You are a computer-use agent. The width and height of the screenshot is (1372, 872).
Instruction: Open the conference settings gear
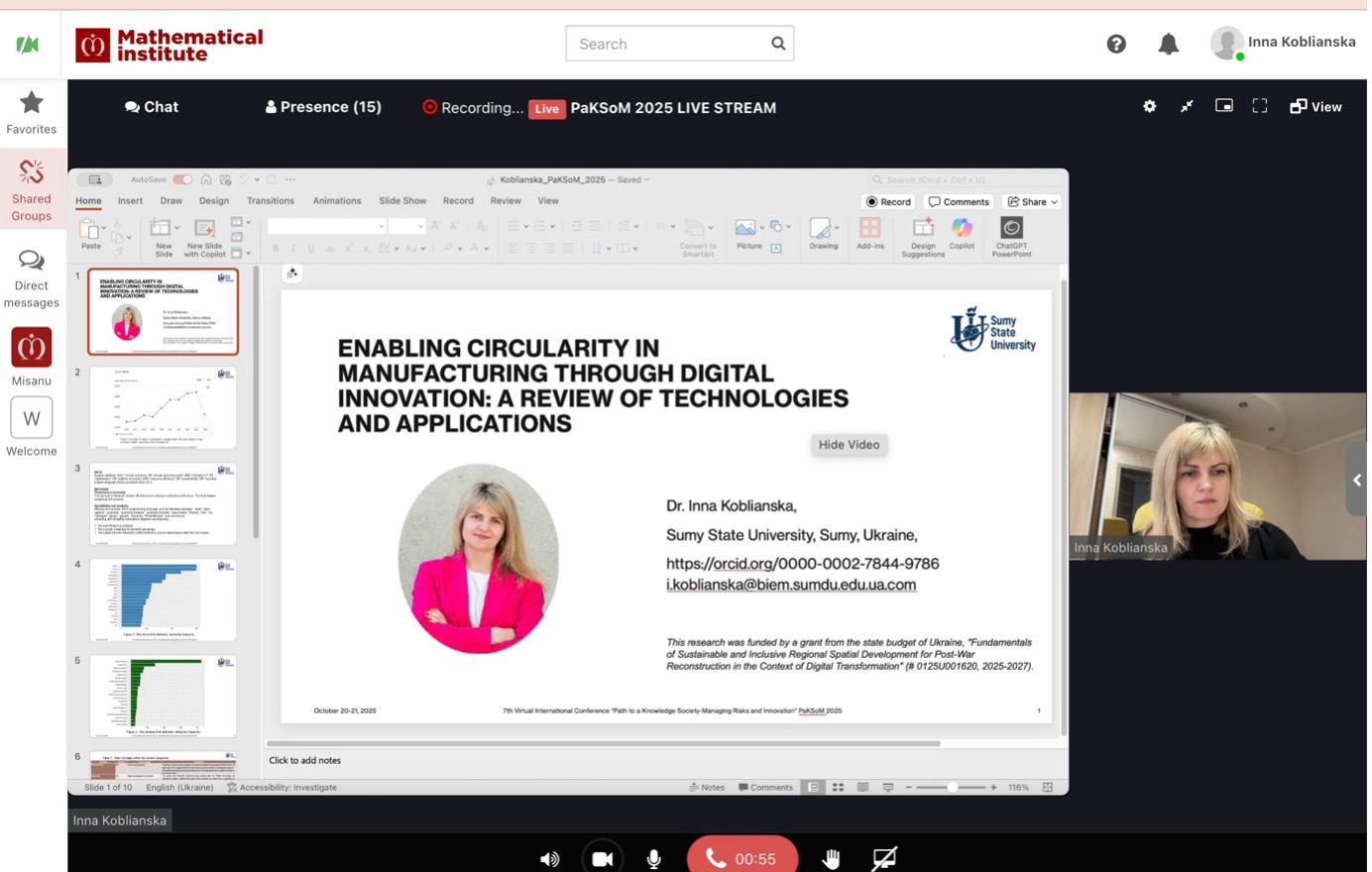1149,107
